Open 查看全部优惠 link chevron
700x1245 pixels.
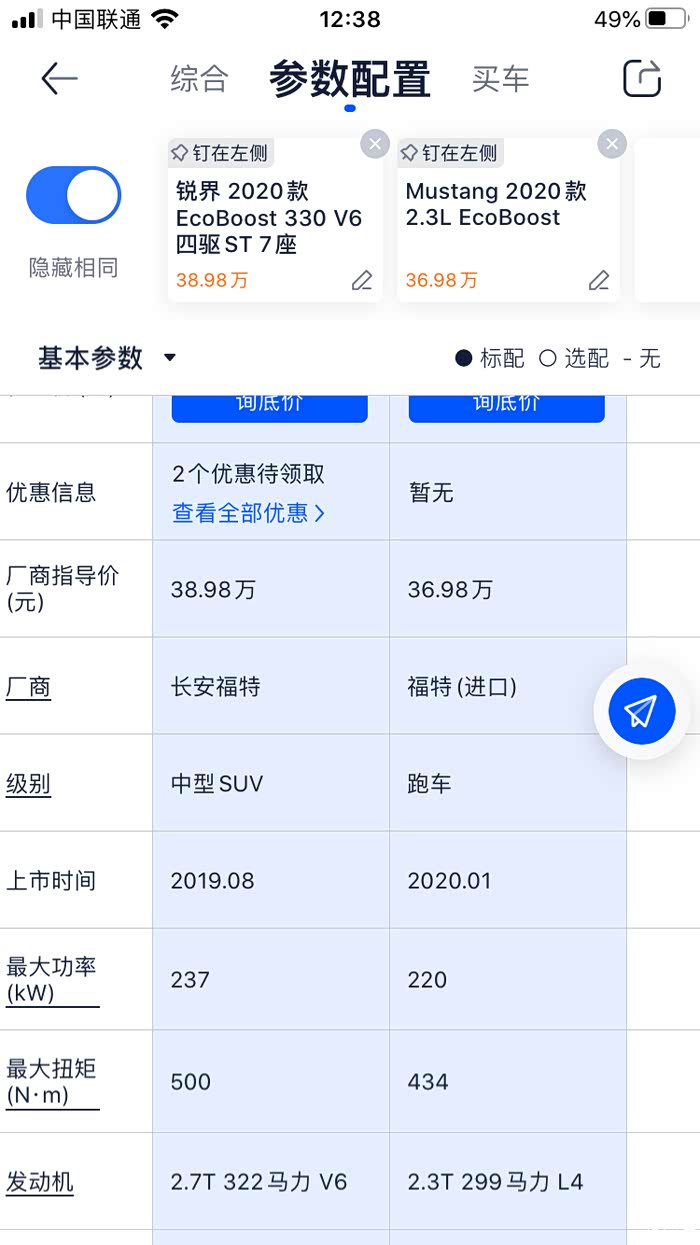(320, 513)
